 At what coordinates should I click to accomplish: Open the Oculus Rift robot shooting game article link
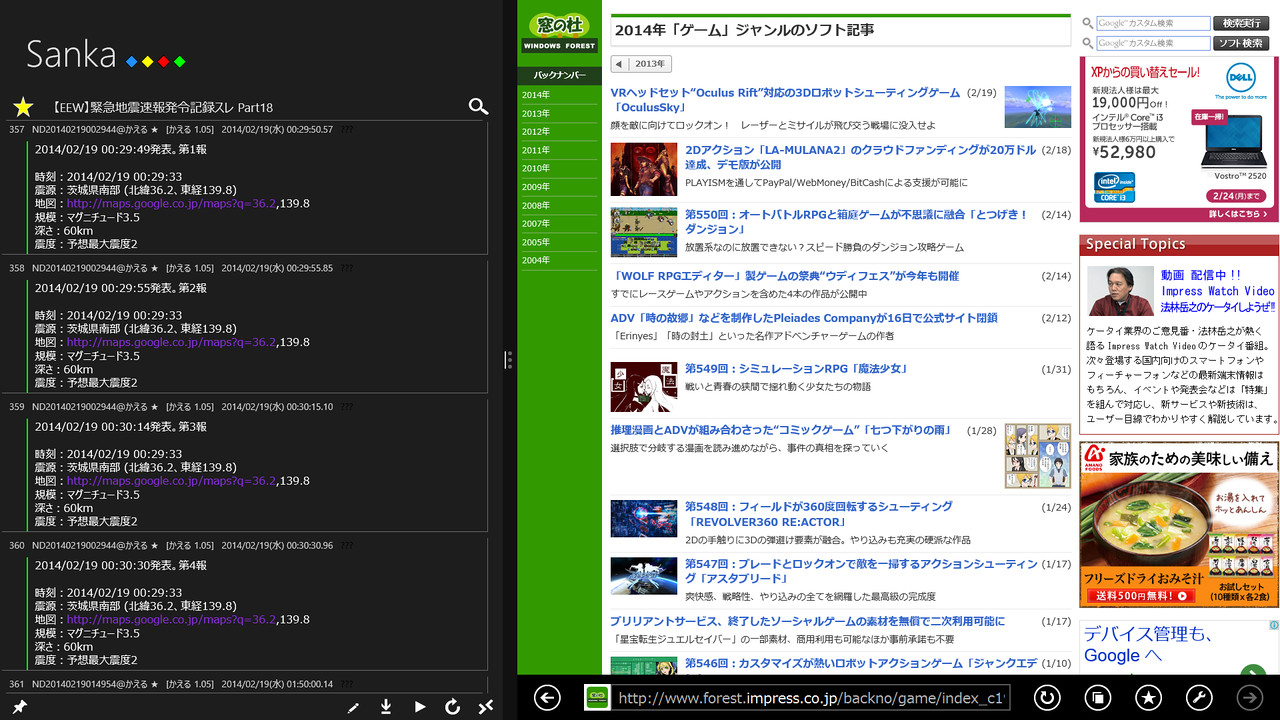pyautogui.click(x=785, y=100)
